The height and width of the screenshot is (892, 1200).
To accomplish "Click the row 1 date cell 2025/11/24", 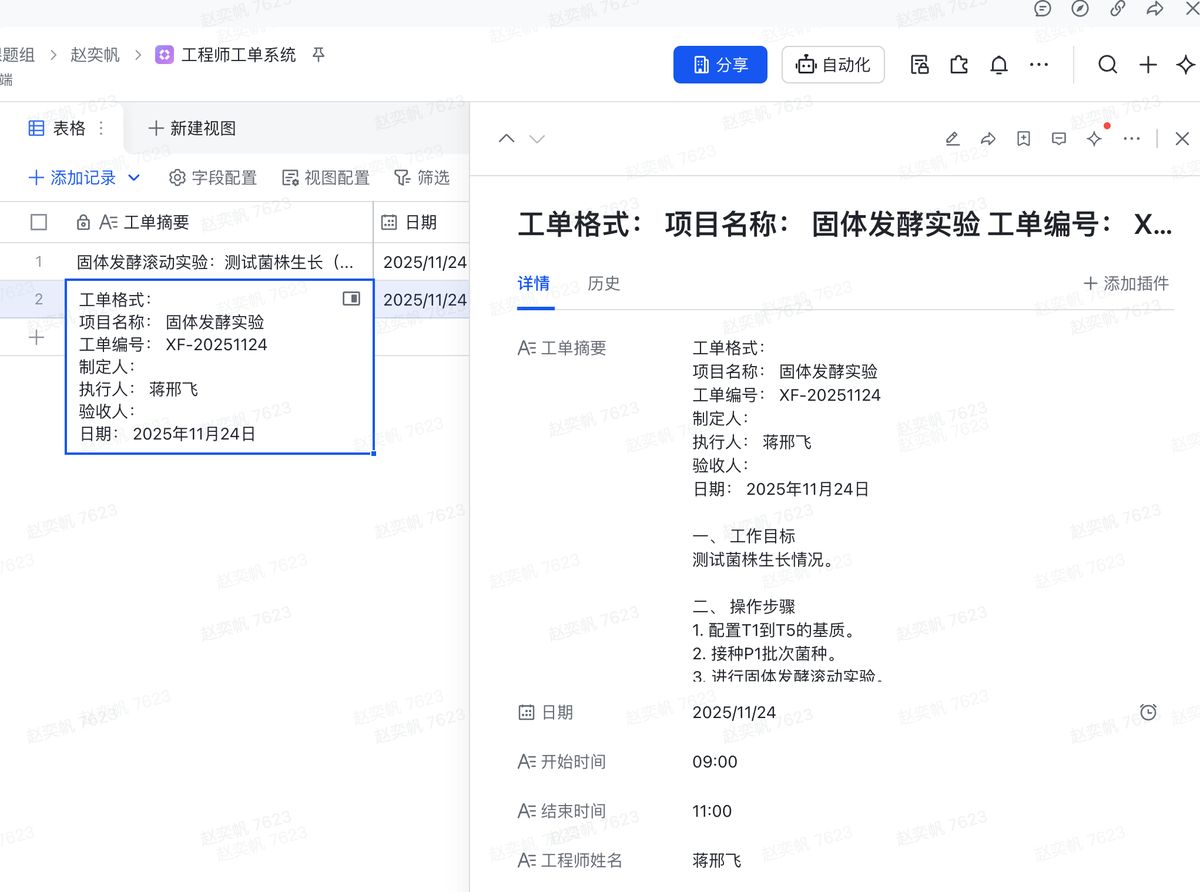I will tap(421, 262).
